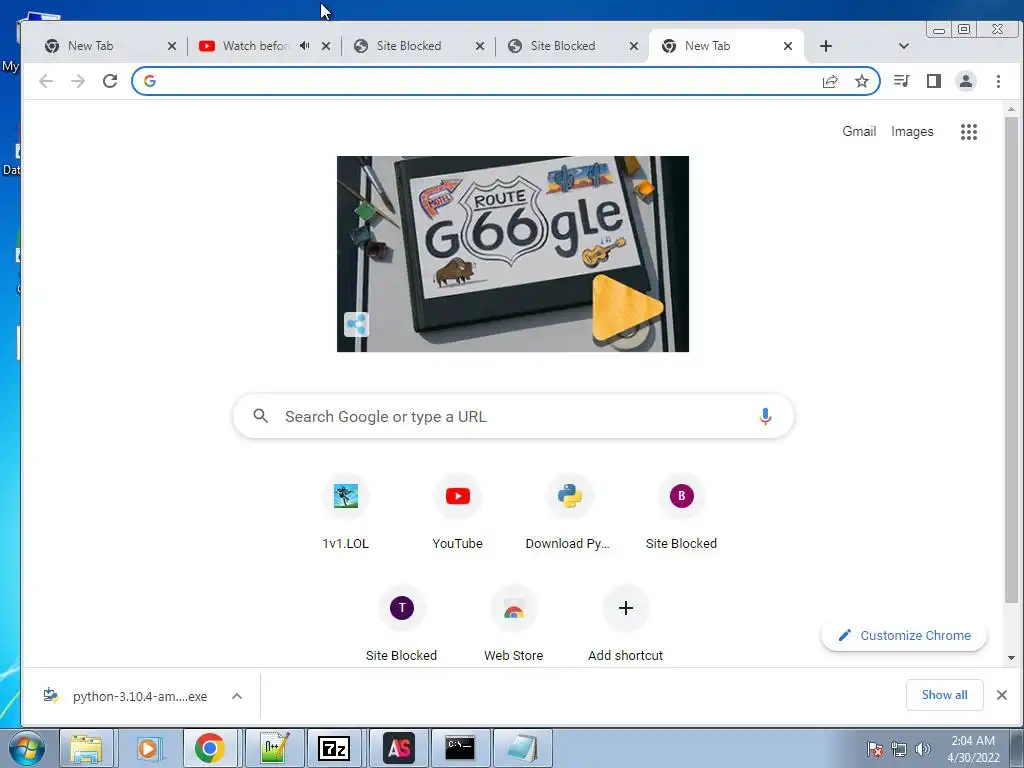Viewport: 1024px width, 768px height.
Task: Expand the tab search dropdown
Action: pos(904,46)
